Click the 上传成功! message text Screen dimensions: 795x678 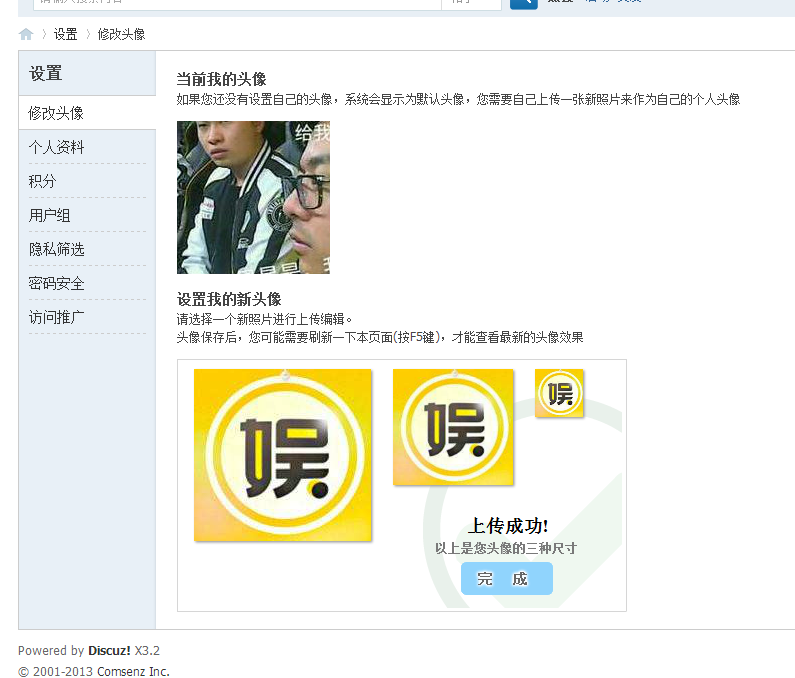508,526
